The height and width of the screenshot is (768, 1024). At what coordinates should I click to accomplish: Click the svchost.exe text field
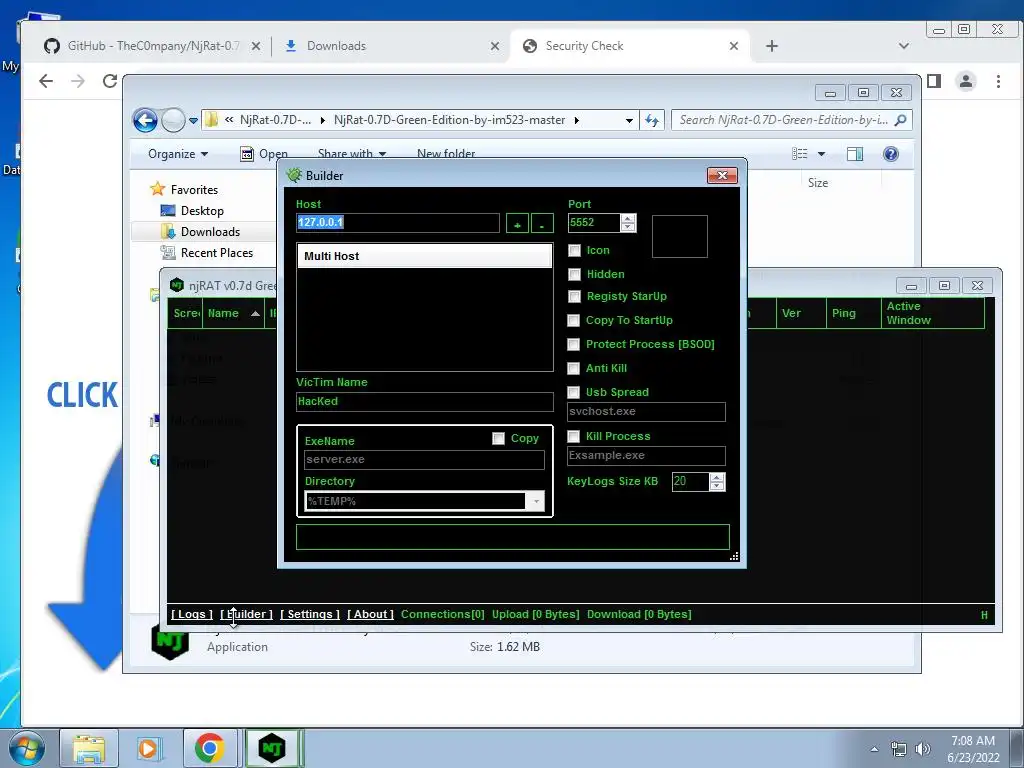(646, 411)
